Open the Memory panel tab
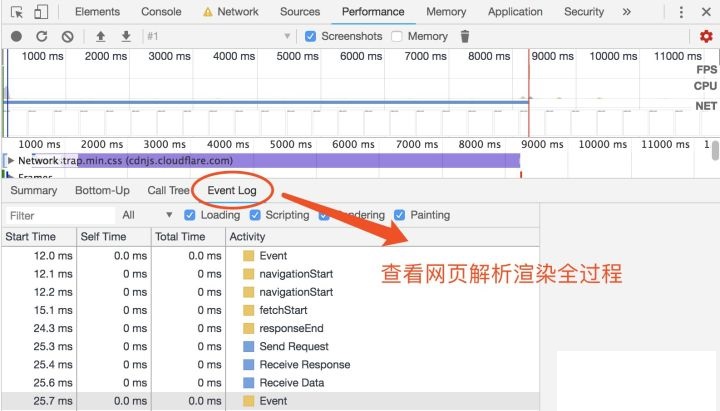Screen dimensions: 720x411 click(446, 12)
